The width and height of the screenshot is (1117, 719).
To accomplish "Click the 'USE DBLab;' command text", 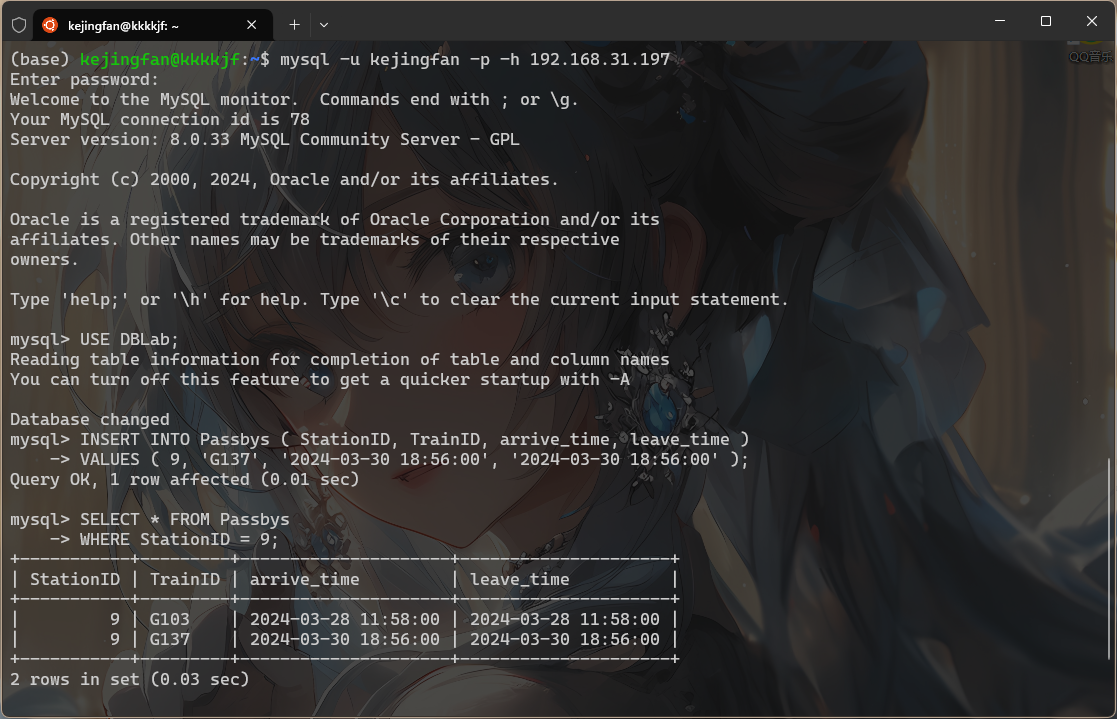I will pos(129,340).
